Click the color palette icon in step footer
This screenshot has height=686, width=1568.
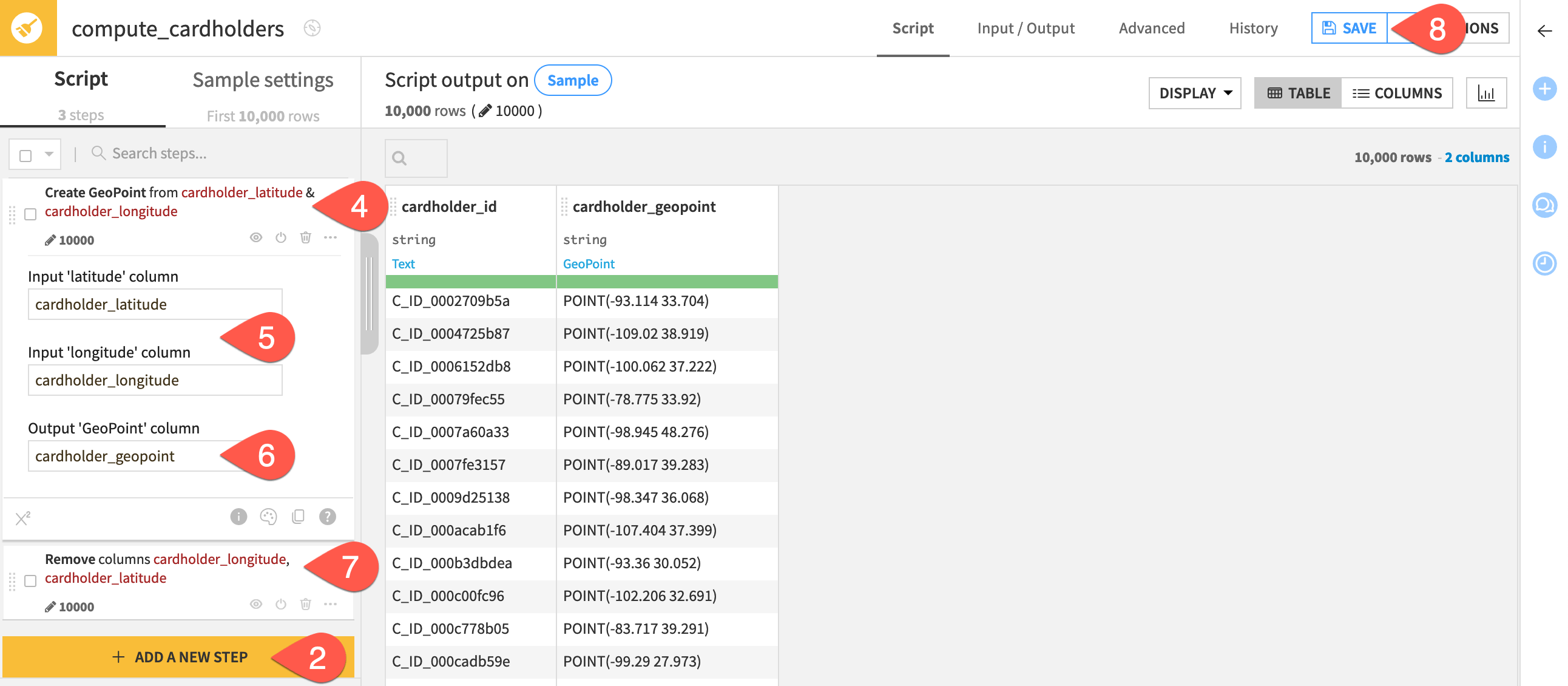(x=268, y=517)
